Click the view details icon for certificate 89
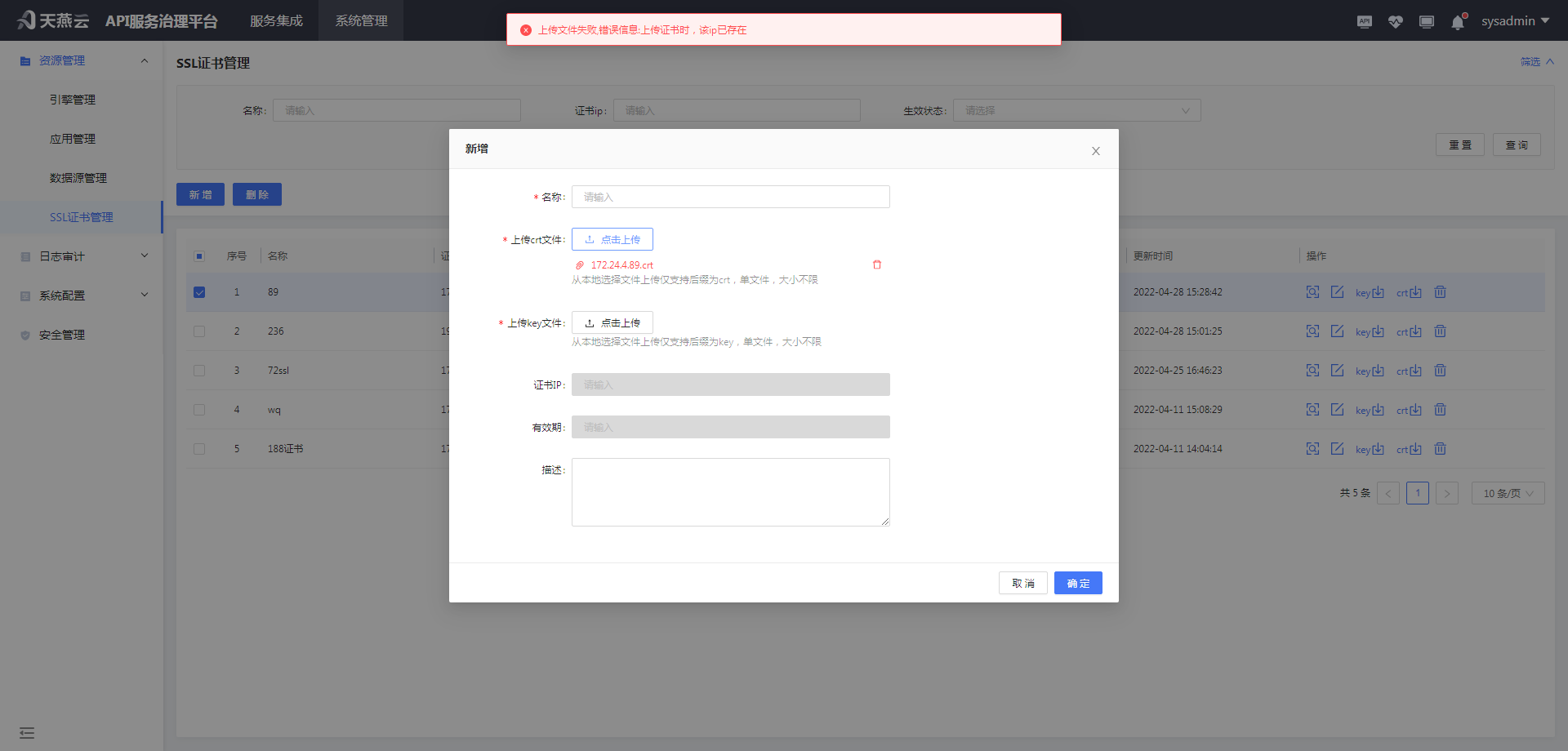 click(1312, 291)
